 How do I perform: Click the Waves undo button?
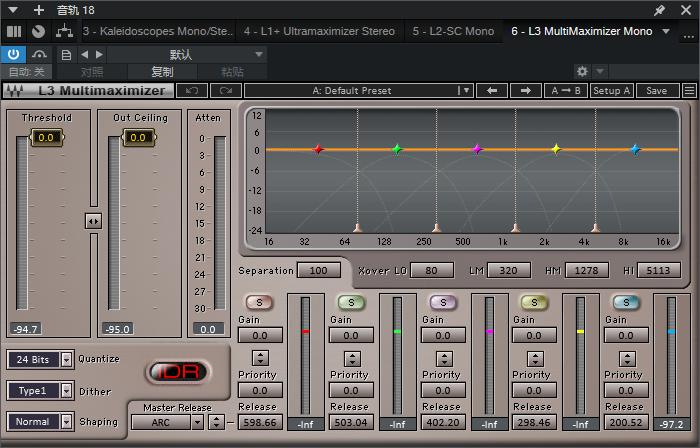(192, 91)
